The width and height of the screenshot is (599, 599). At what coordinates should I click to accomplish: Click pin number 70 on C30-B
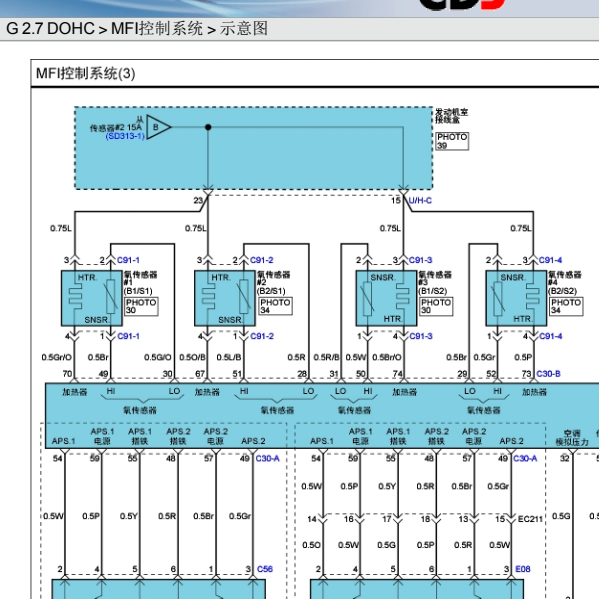coord(67,374)
